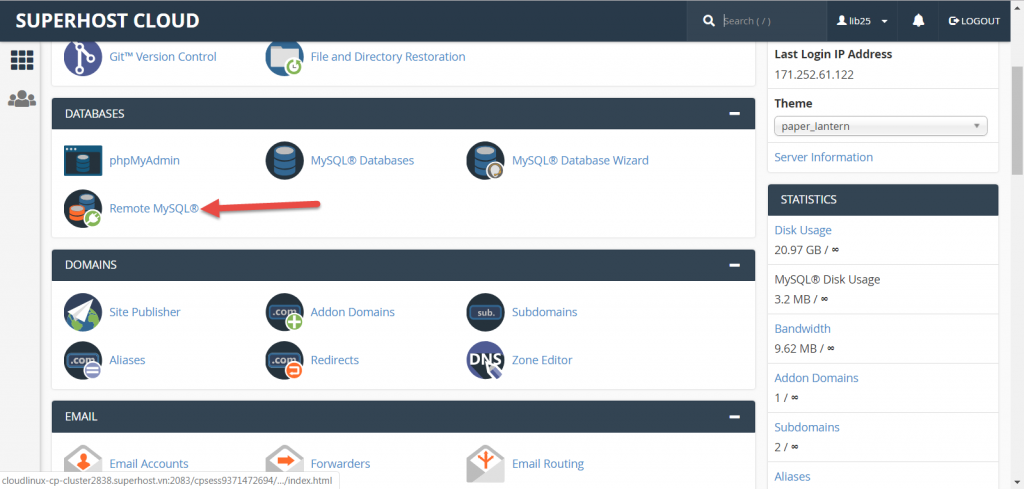Viewport: 1024px width, 489px height.
Task: Open the DNS Zone Editor icon
Action: [486, 360]
